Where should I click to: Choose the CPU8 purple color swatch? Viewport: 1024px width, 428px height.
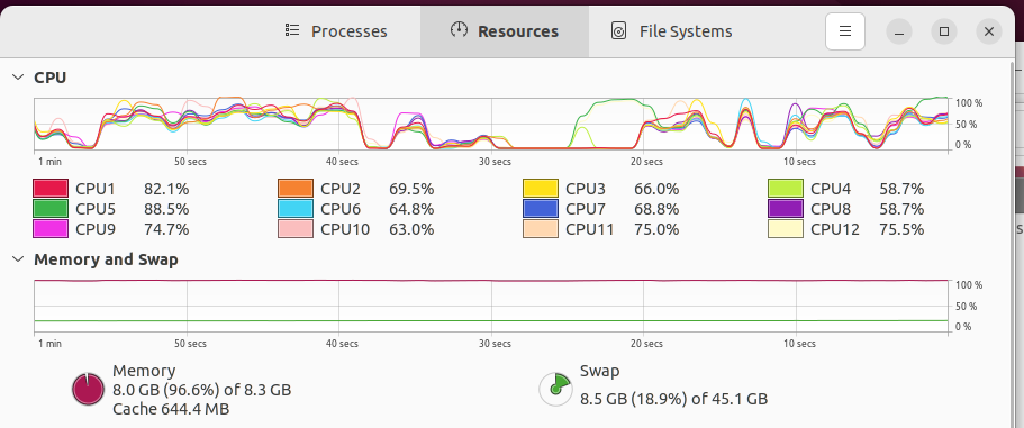pyautogui.click(x=786, y=209)
